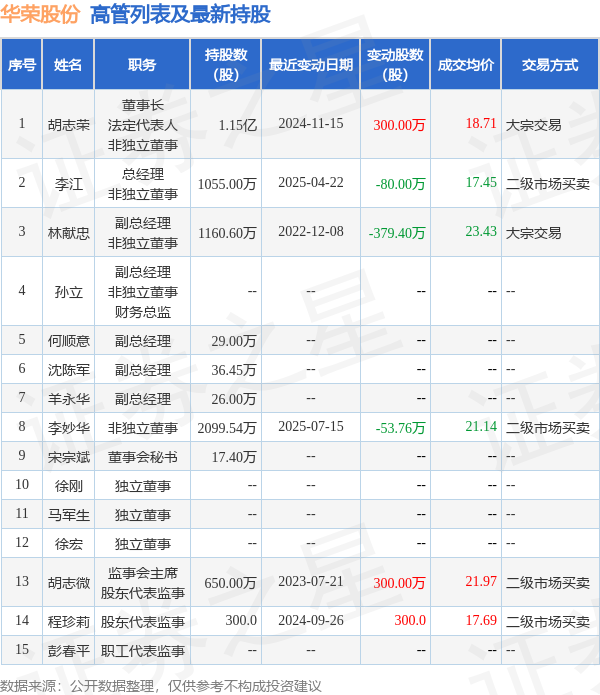Click the price 23.43
This screenshot has height=695, width=600.
[481, 231]
